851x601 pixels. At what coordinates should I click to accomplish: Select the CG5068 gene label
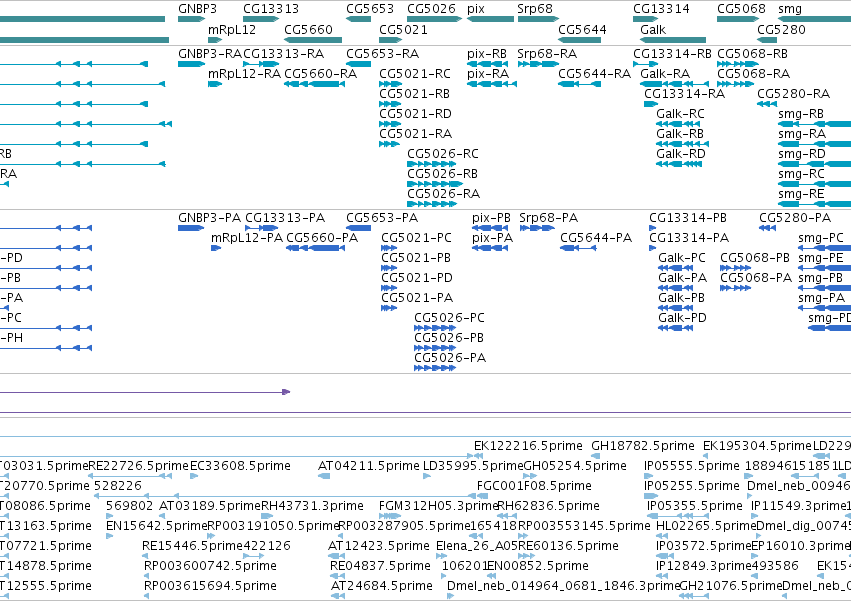pos(741,9)
